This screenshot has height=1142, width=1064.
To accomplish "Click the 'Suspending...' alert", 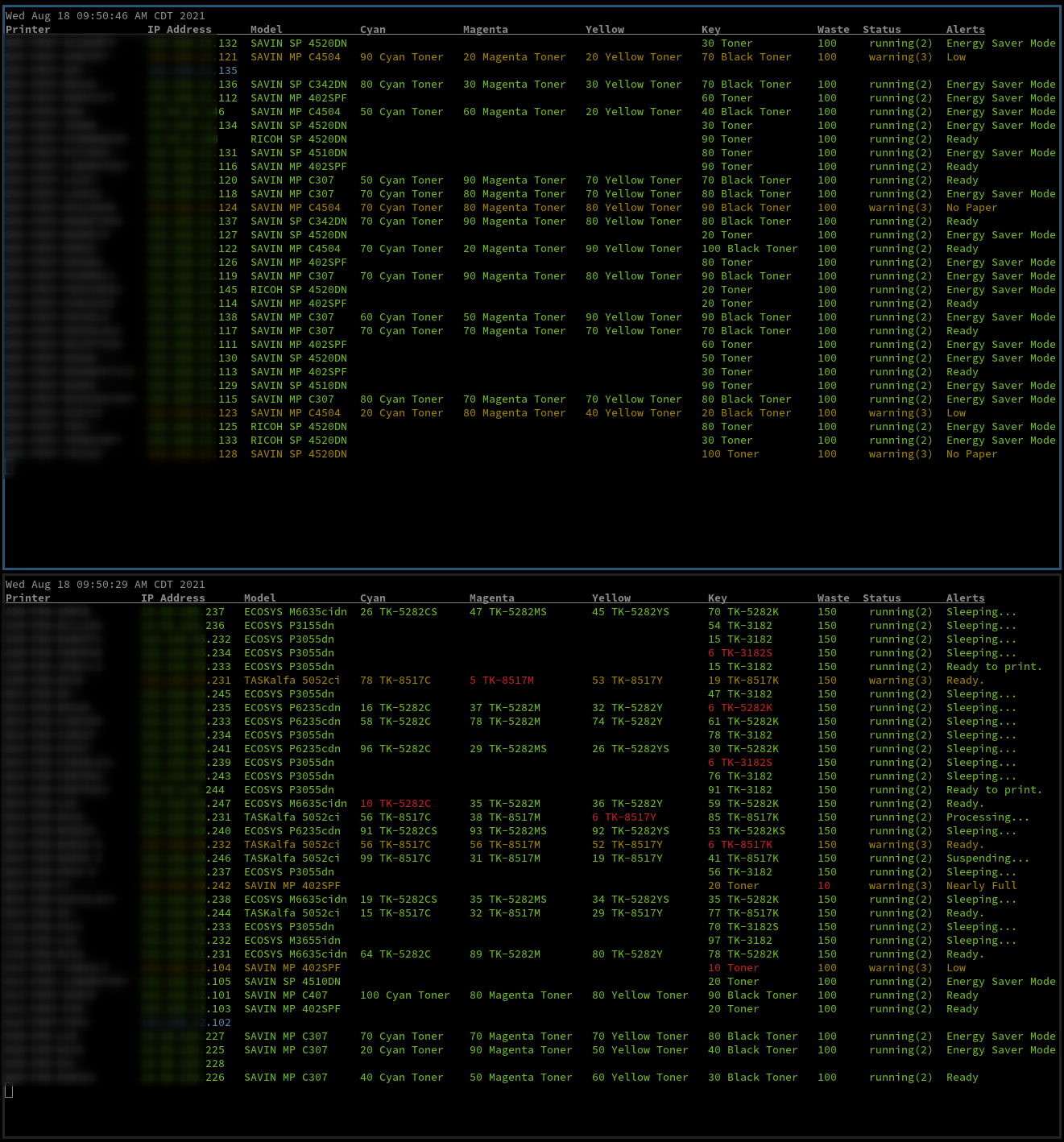I will coord(988,859).
